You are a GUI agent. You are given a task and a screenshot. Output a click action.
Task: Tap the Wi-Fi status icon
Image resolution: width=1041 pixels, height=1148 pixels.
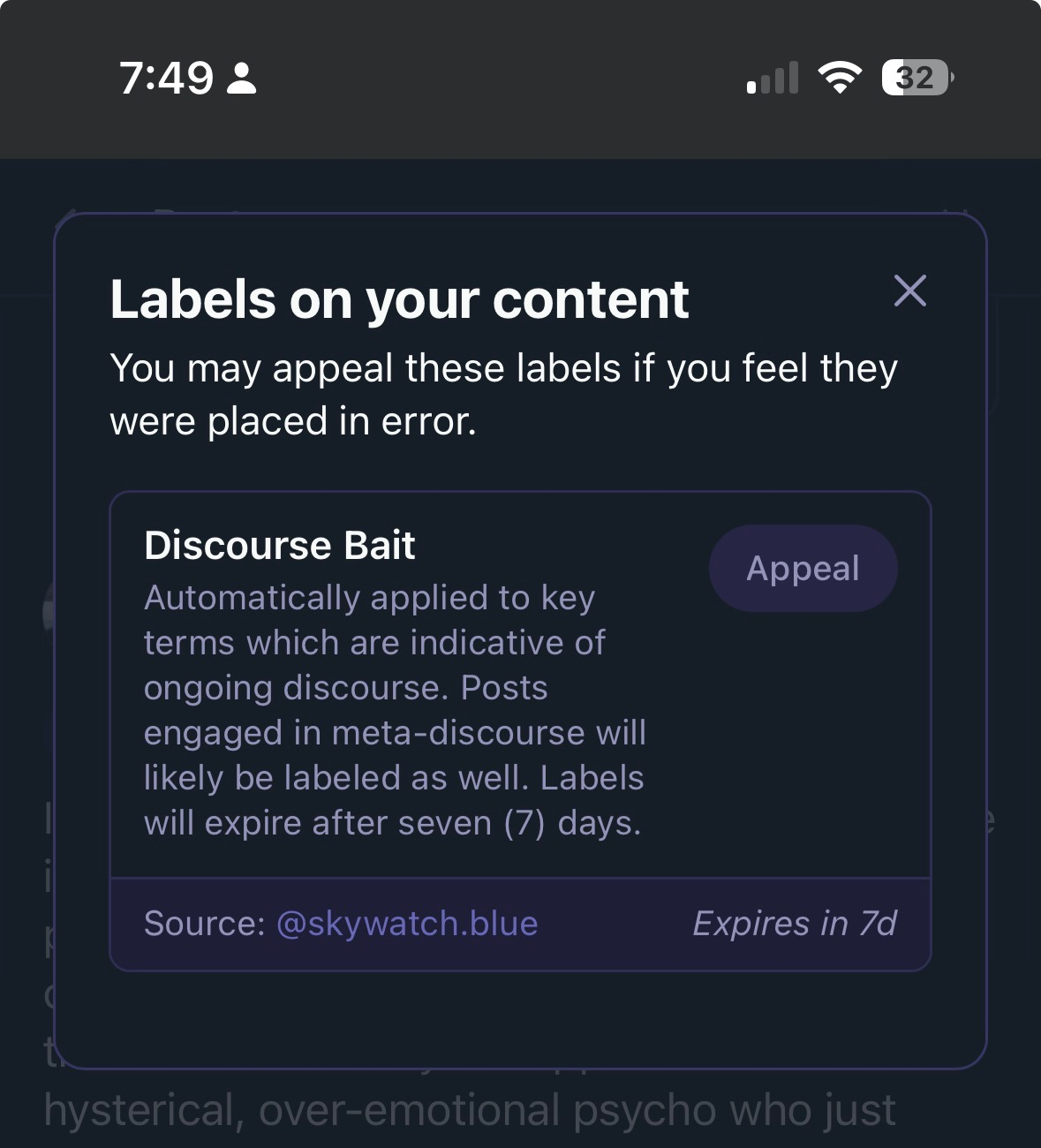click(x=840, y=78)
